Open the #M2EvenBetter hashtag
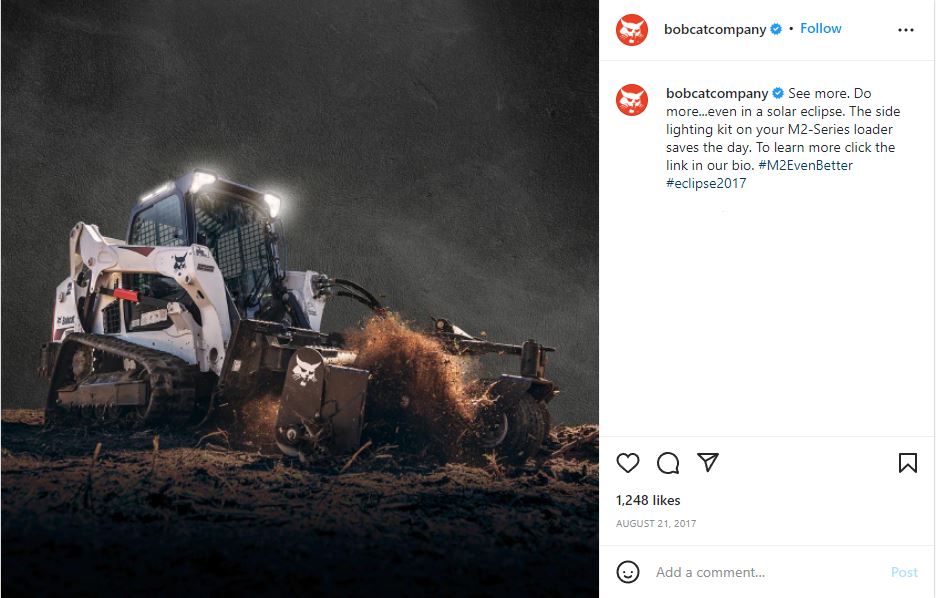This screenshot has width=936, height=598. pyautogui.click(x=805, y=165)
